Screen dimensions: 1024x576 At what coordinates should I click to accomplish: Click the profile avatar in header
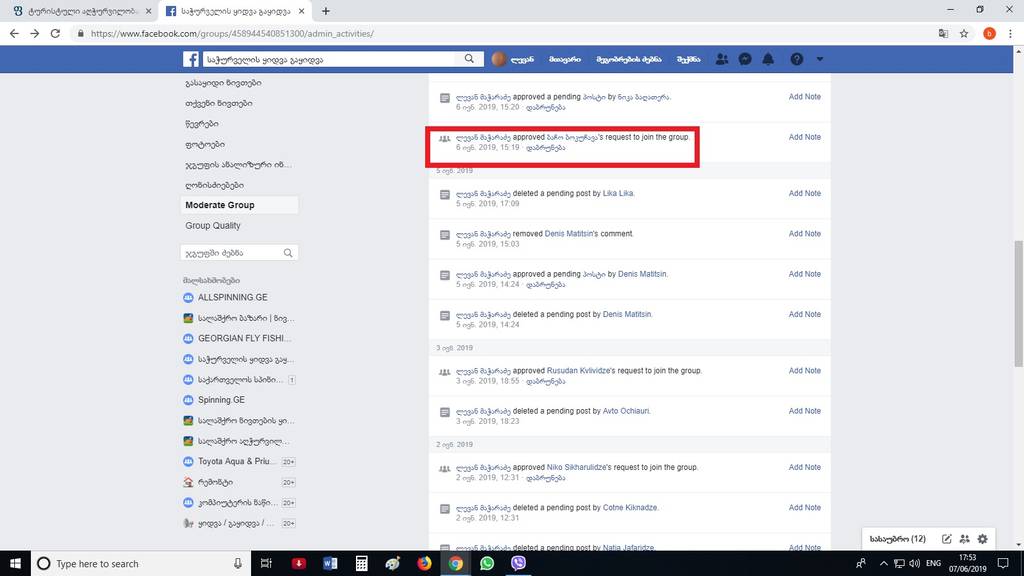[x=499, y=59]
